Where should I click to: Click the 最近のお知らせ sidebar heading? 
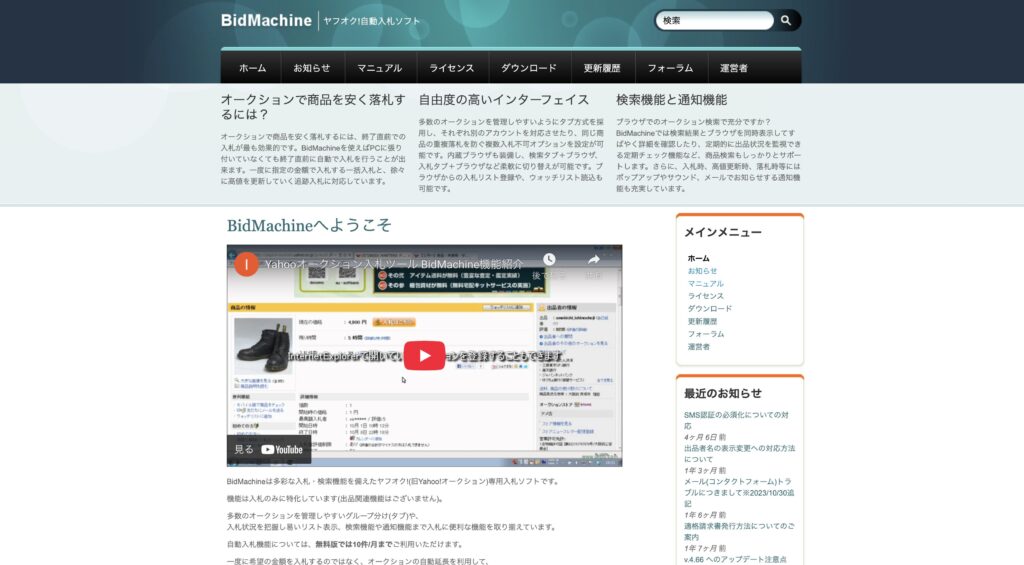coord(723,393)
